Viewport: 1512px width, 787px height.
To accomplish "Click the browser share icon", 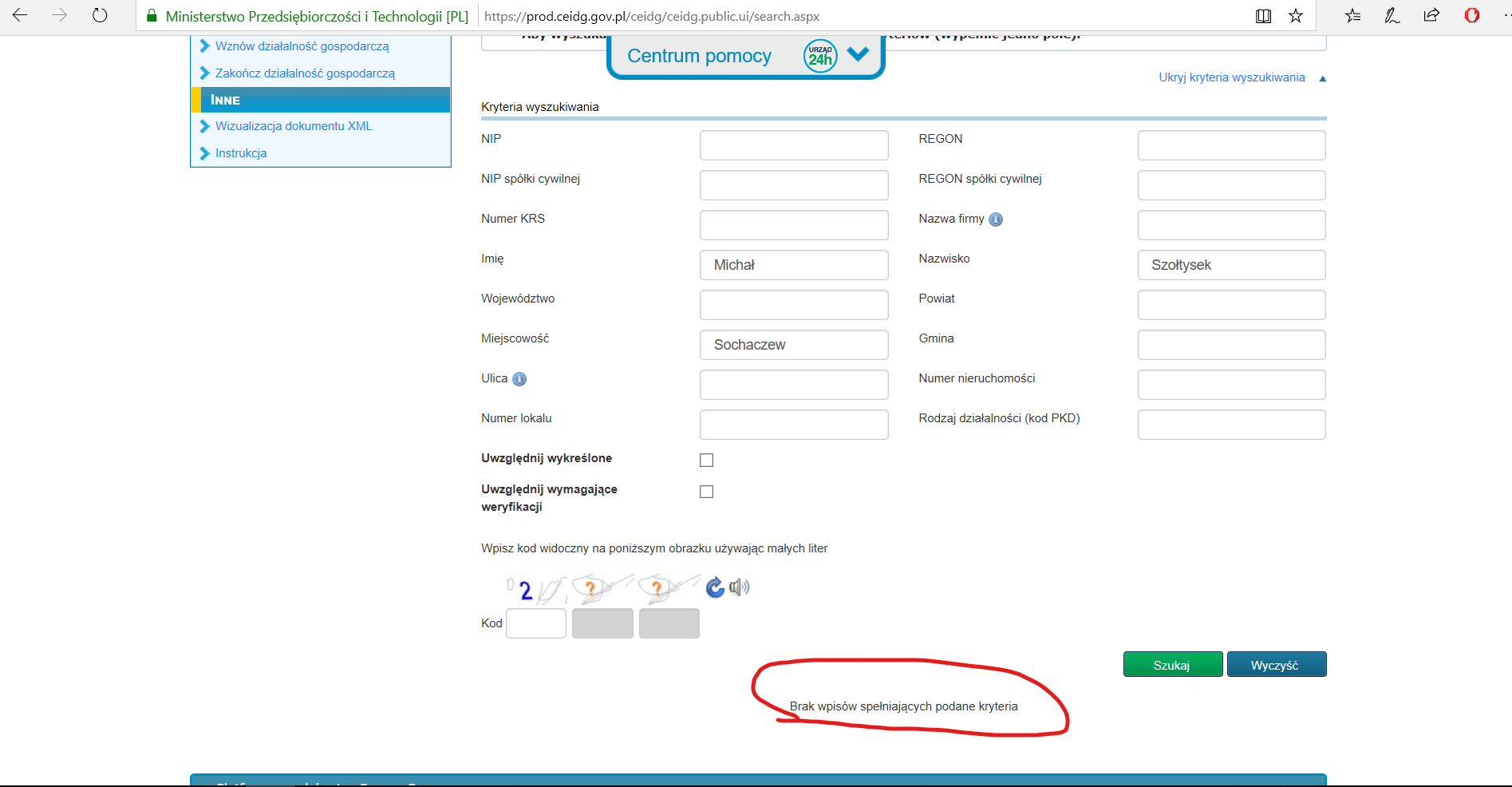I will coord(1431,16).
